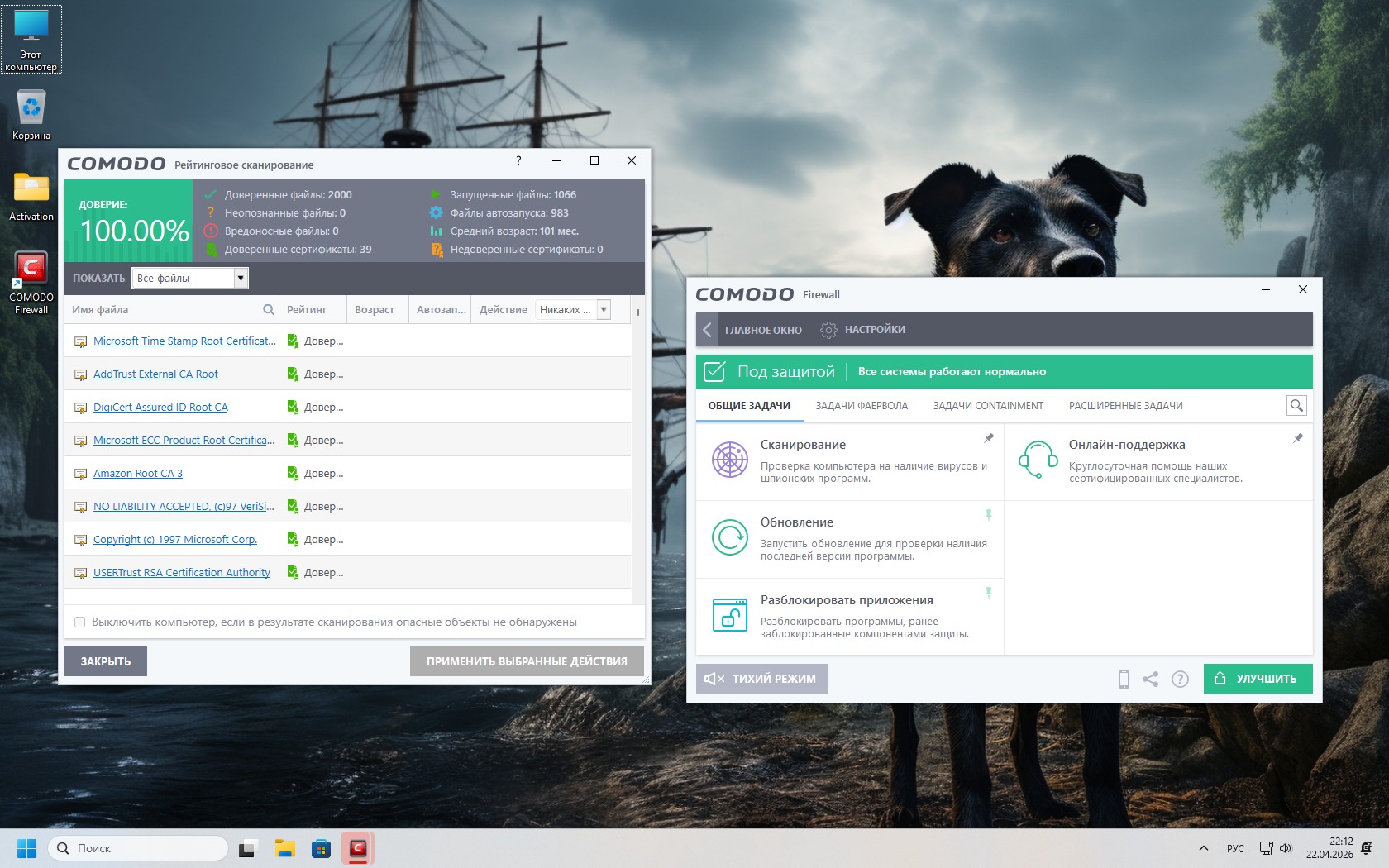Open the Действие 'Никаких' action dropdown
The image size is (1389, 868).
(604, 310)
